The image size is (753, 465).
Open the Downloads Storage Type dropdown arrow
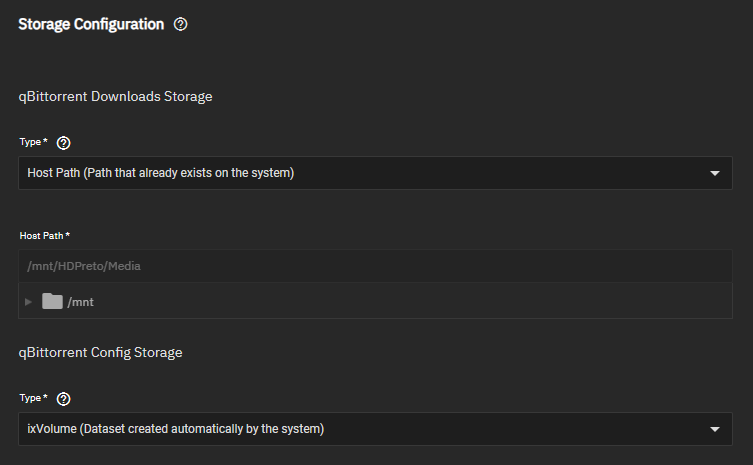tap(715, 173)
